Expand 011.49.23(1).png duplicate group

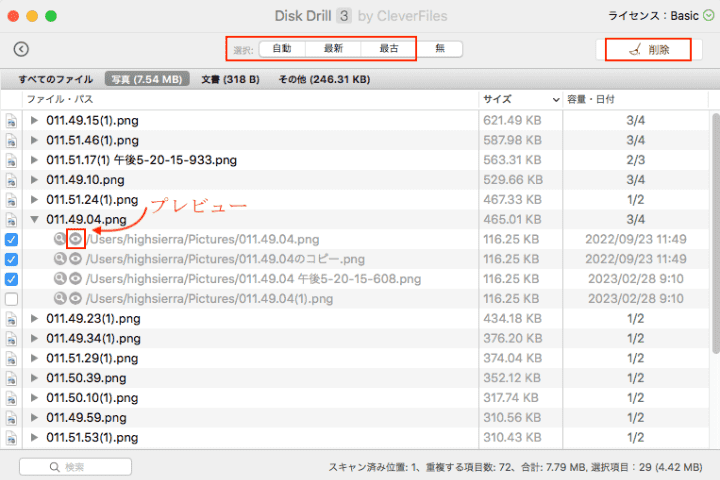coord(34,318)
